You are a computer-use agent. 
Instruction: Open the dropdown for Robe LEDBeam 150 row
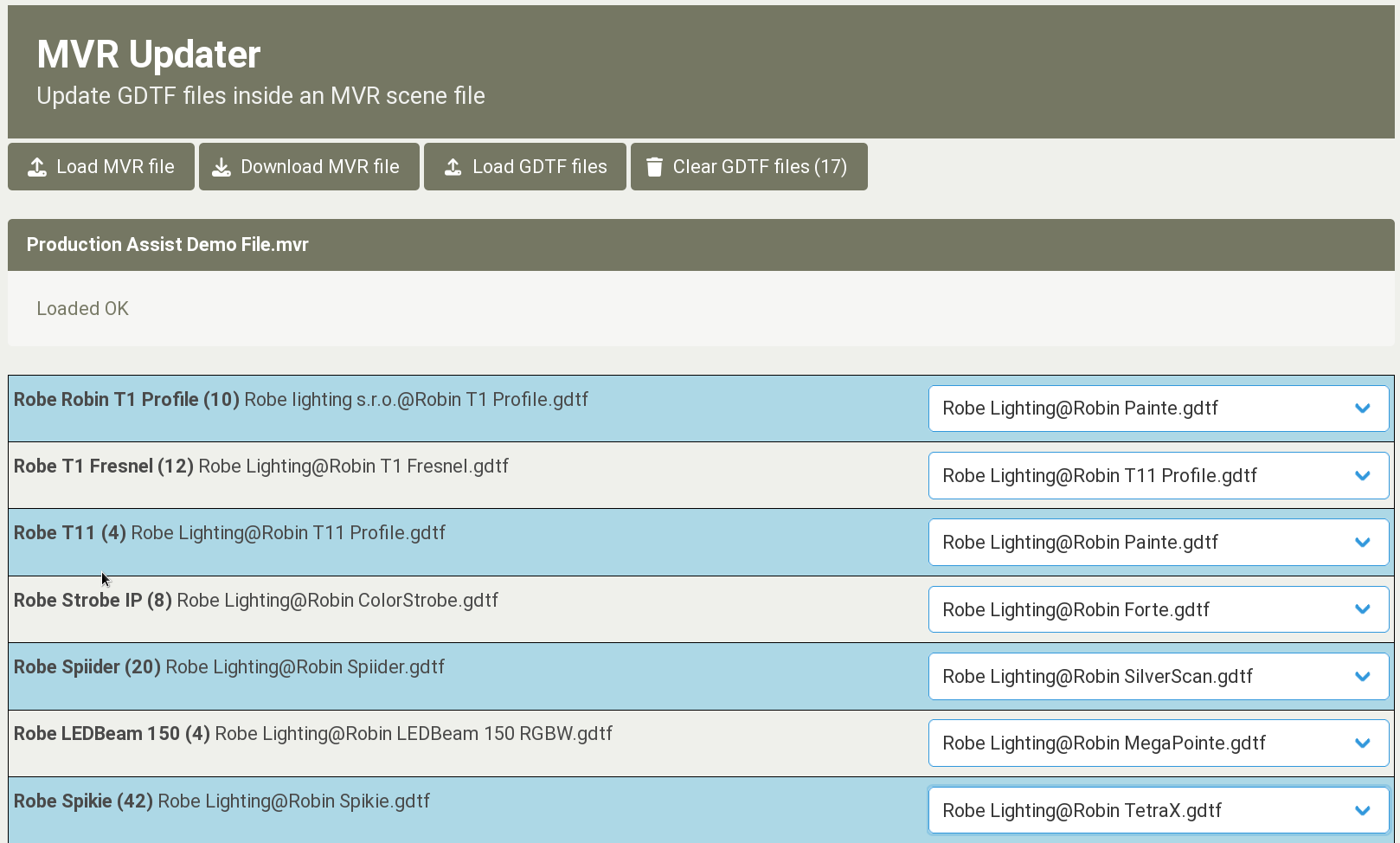point(1159,743)
